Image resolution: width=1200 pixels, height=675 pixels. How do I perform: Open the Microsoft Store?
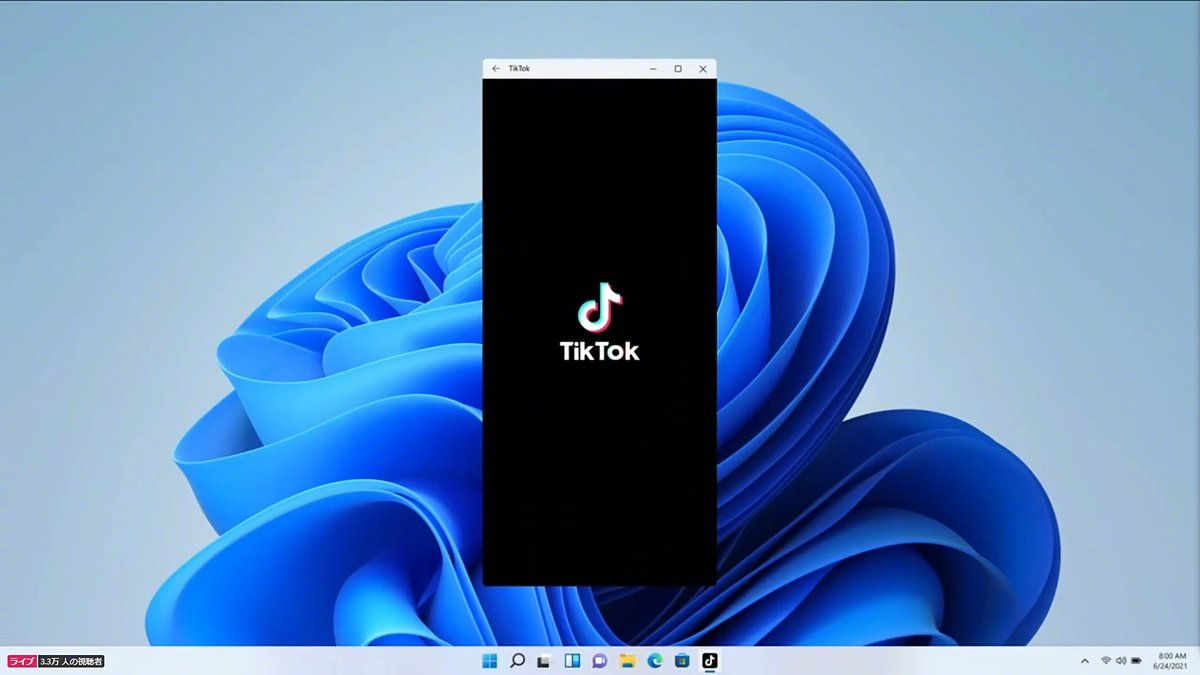[x=682, y=660]
